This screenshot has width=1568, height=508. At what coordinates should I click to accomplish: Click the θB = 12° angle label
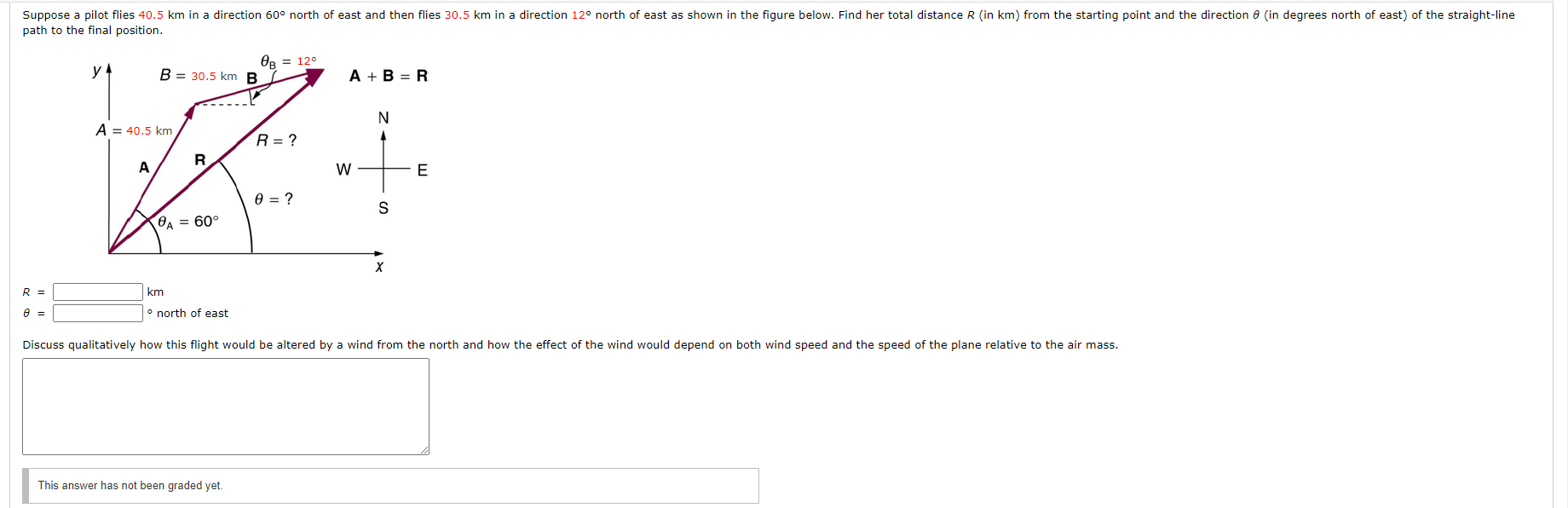[x=285, y=61]
